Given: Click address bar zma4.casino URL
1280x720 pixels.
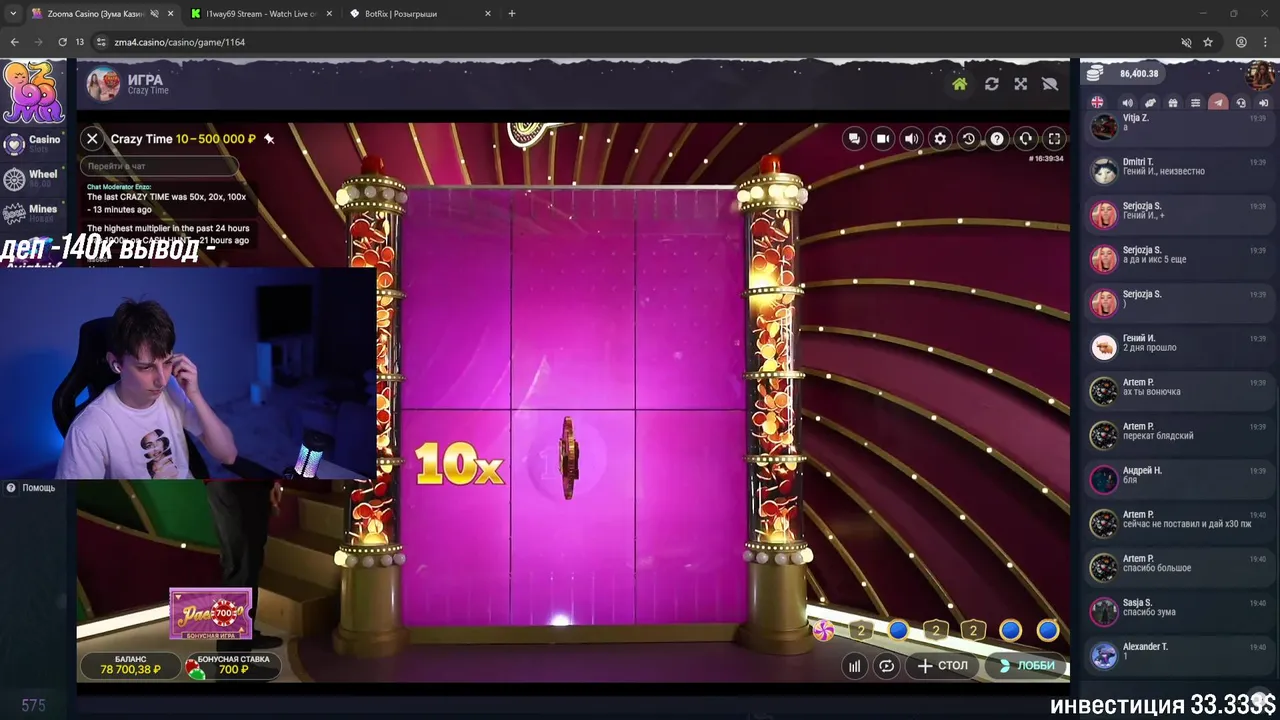Looking at the screenshot, I should 180,42.
